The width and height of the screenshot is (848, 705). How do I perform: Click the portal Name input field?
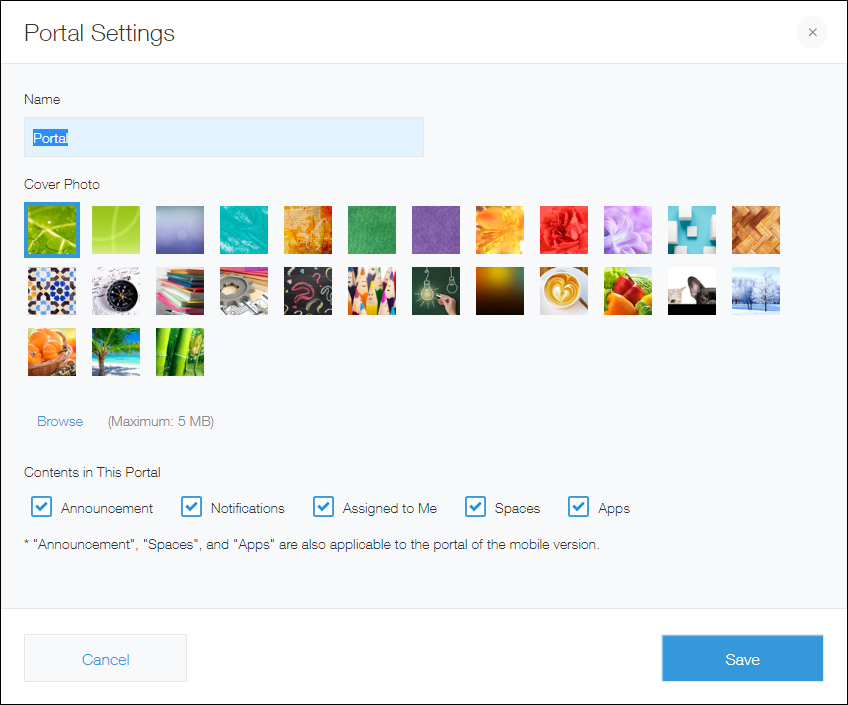[224, 137]
